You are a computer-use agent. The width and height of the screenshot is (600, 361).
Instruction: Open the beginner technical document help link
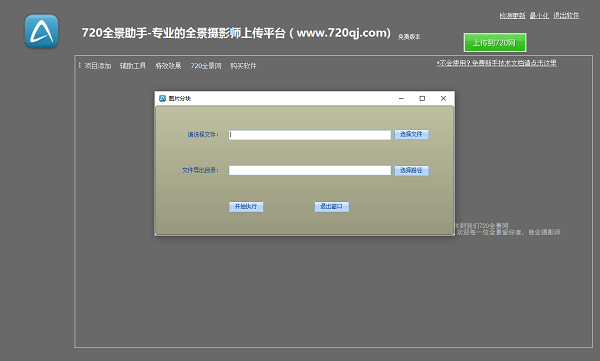tap(497, 63)
